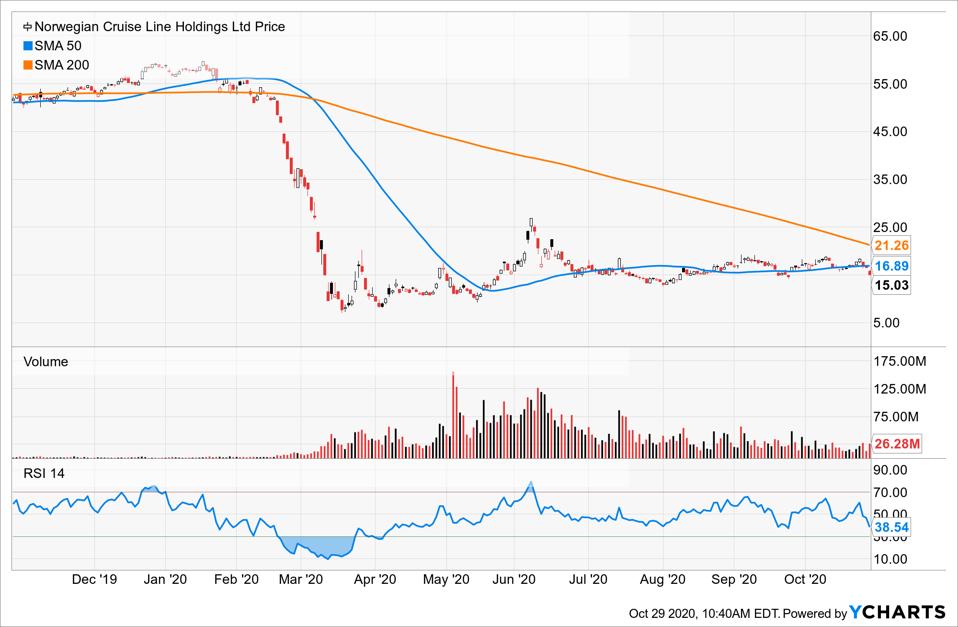This screenshot has height=627, width=958.
Task: Click the 25.00 price axis label
Action: [x=890, y=227]
